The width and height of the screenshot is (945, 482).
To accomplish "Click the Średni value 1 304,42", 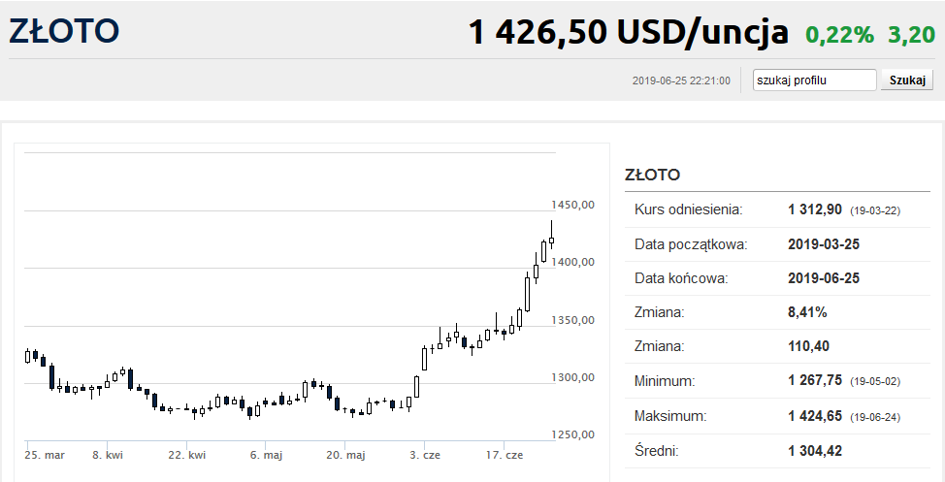I will [x=815, y=451].
